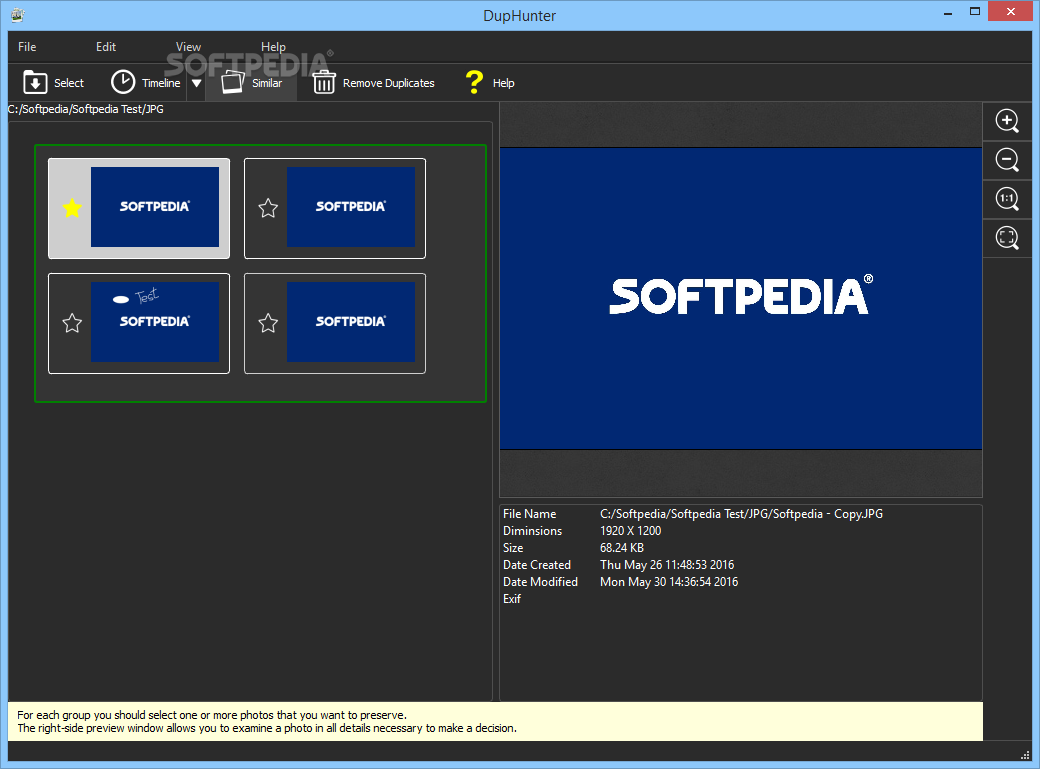
Task: Open the Help menu
Action: (273, 47)
